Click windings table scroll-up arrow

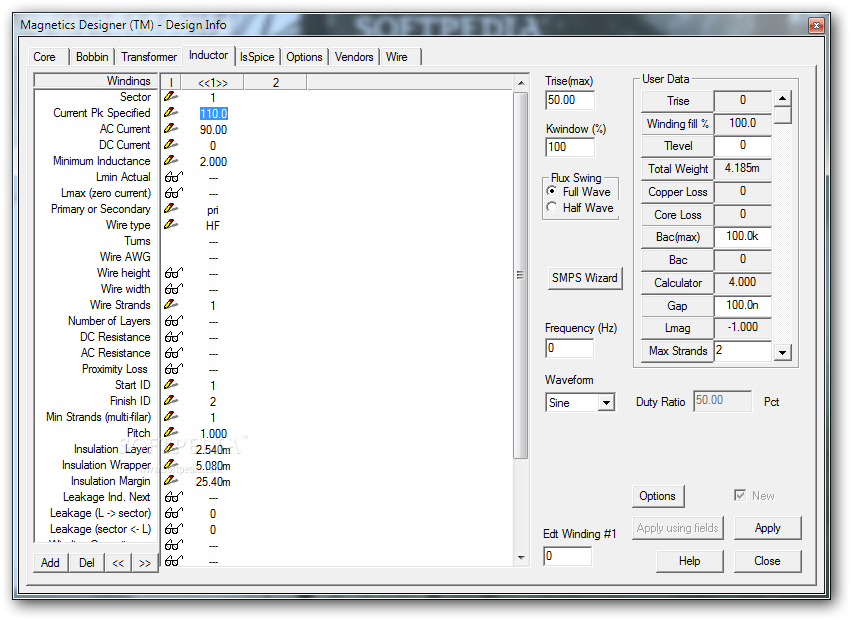pos(520,83)
